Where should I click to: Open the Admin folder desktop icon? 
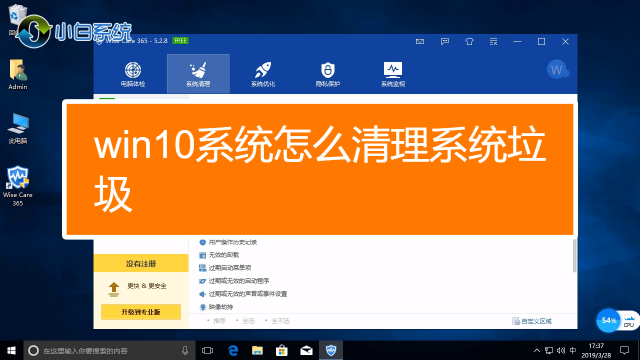coord(18,74)
